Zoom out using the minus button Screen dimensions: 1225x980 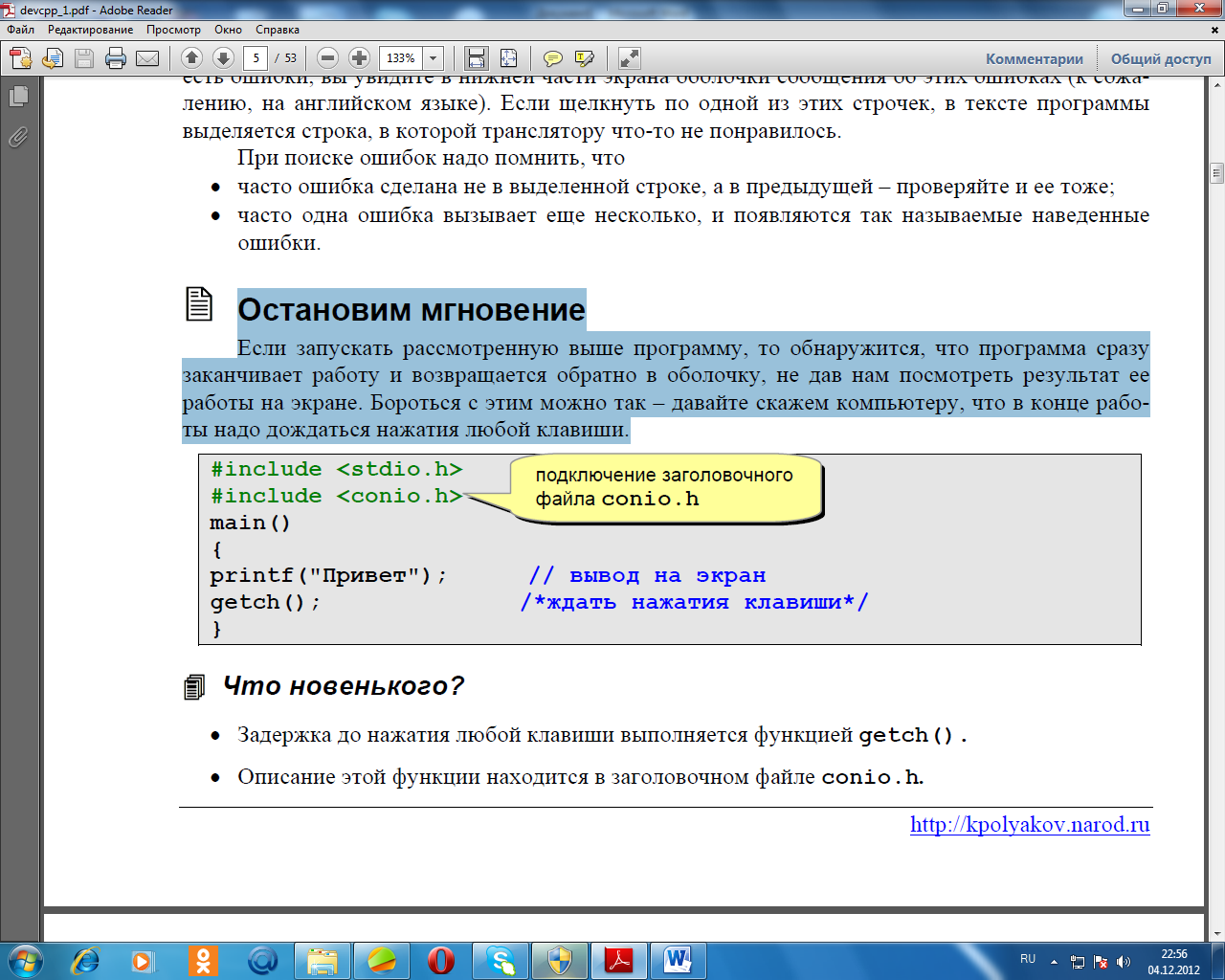click(x=327, y=58)
